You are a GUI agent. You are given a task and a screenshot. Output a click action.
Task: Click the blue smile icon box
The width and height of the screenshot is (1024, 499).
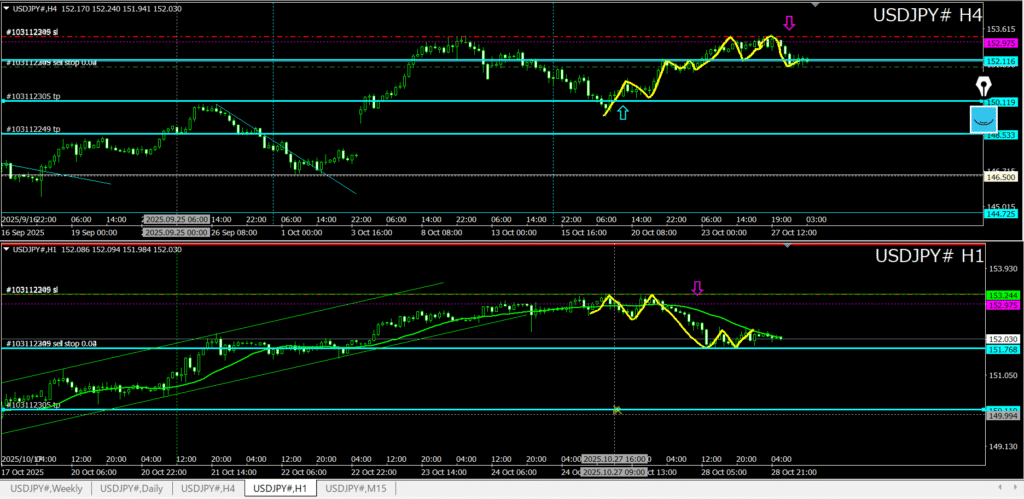click(984, 120)
